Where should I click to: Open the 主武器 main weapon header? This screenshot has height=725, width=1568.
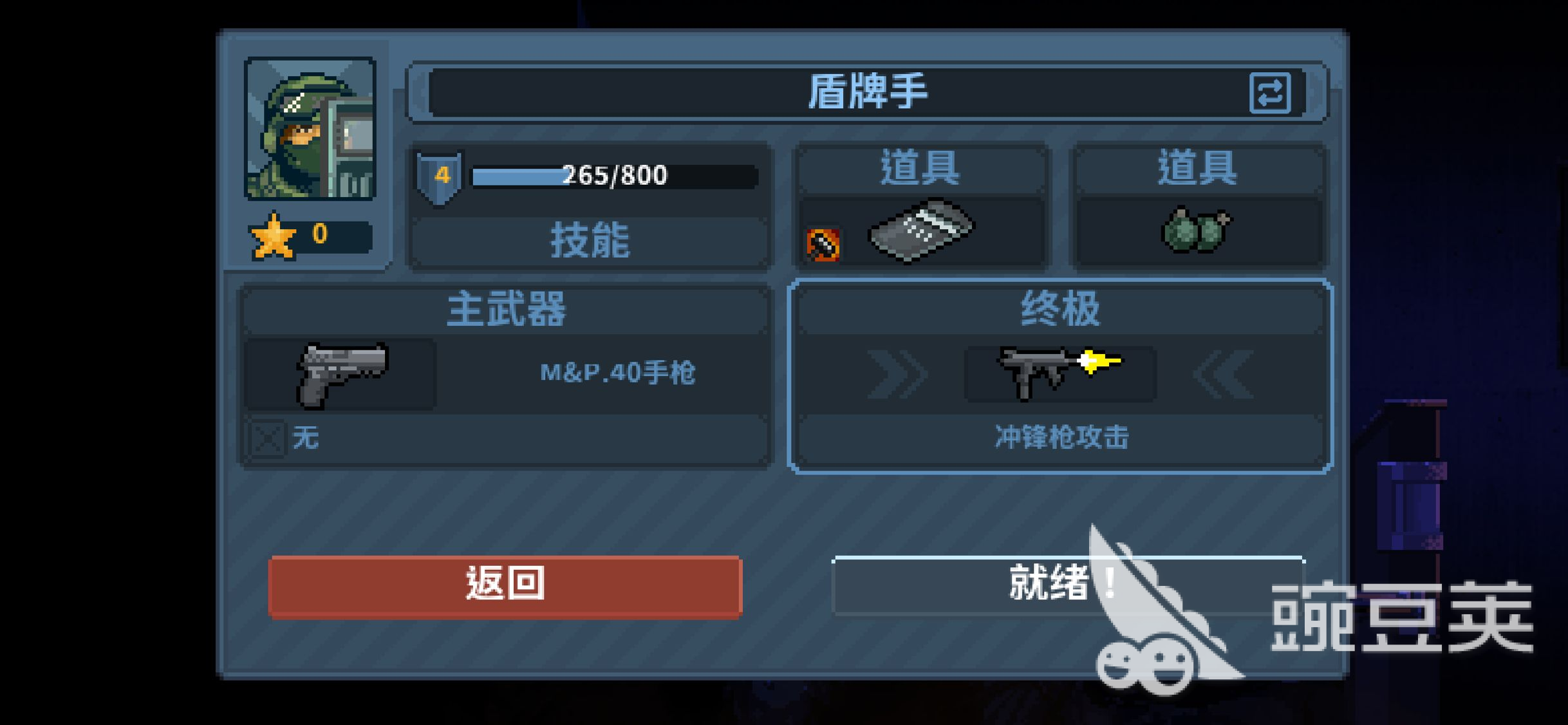click(506, 310)
